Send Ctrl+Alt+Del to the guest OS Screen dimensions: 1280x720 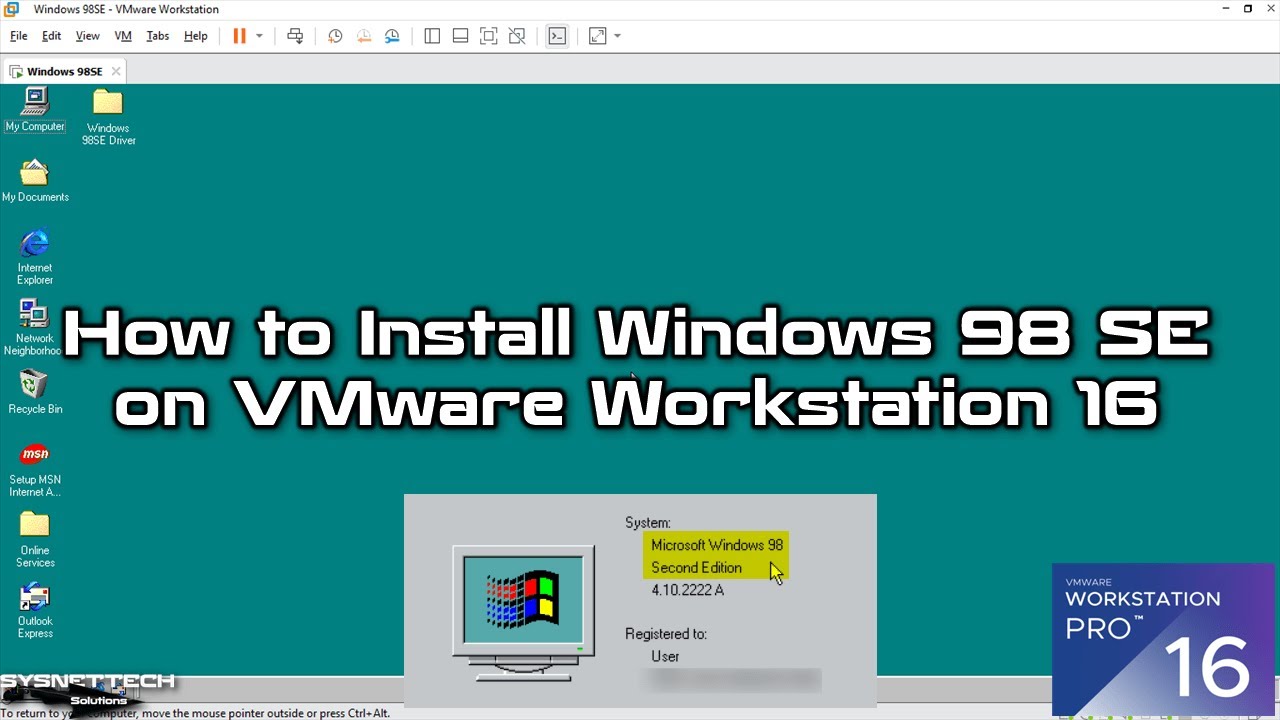(295, 35)
